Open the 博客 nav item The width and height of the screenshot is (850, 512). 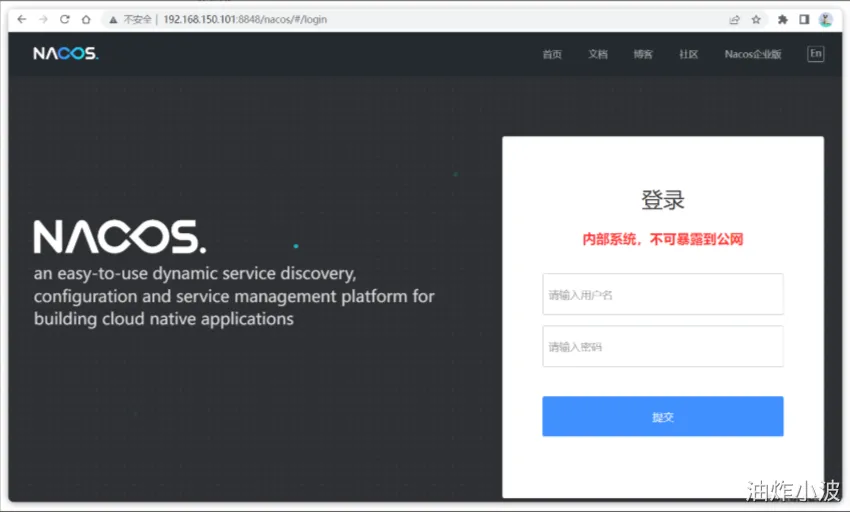click(643, 54)
